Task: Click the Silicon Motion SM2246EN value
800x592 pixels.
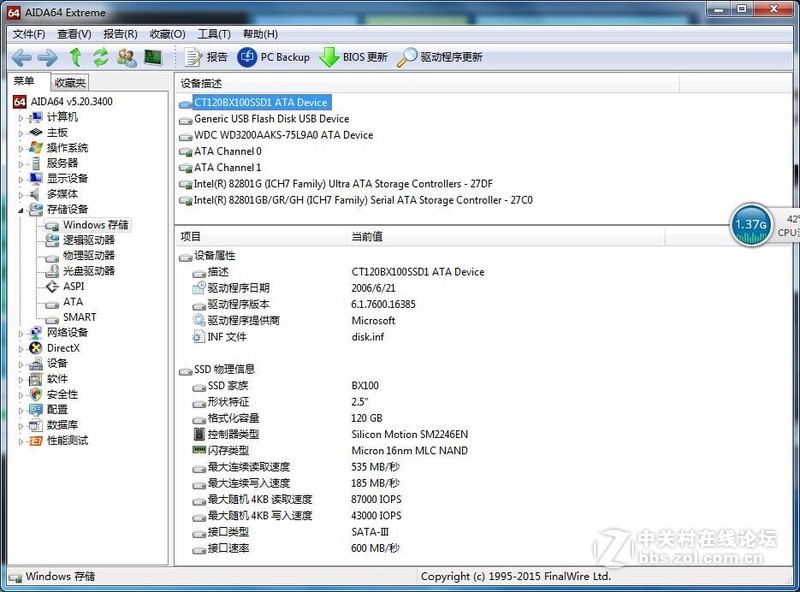Action: [x=410, y=434]
